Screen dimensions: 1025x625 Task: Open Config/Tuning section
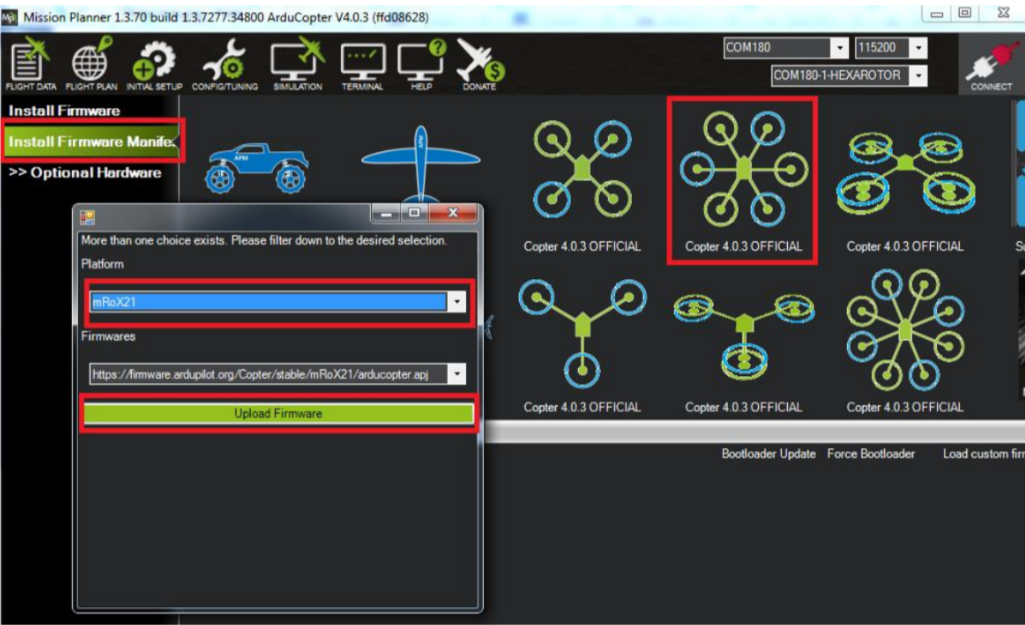click(225, 64)
